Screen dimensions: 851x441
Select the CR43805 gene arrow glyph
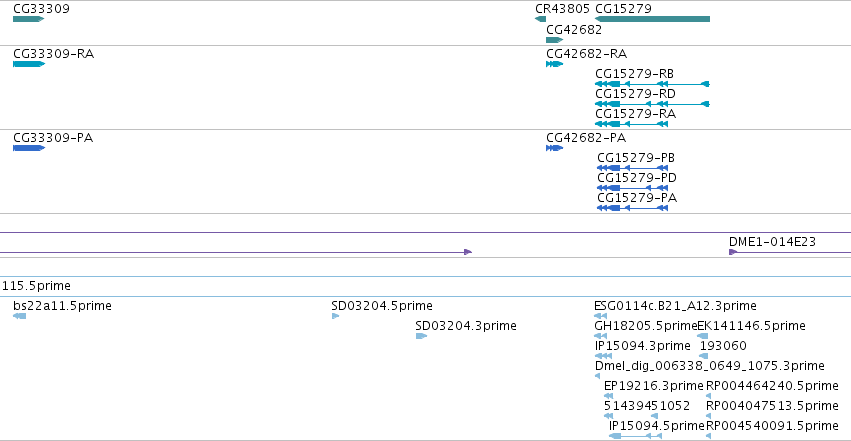pyautogui.click(x=541, y=19)
